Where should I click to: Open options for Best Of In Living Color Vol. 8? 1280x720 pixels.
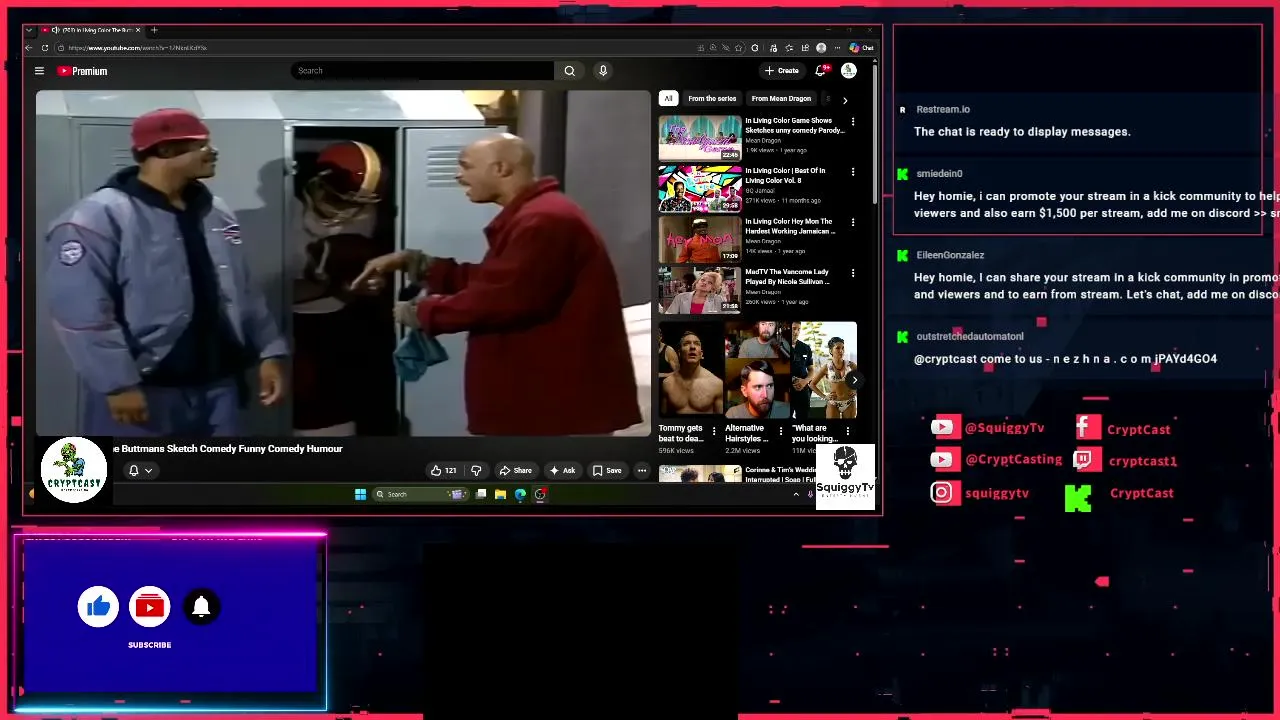[x=853, y=172]
